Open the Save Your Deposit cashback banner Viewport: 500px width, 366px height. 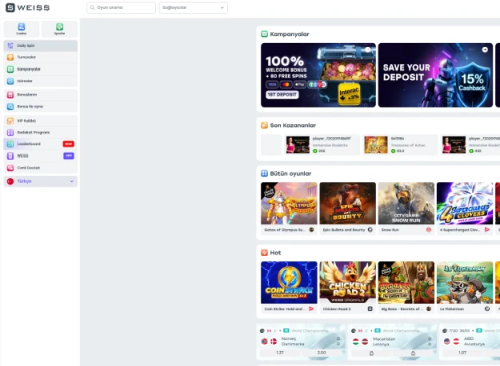(435, 75)
